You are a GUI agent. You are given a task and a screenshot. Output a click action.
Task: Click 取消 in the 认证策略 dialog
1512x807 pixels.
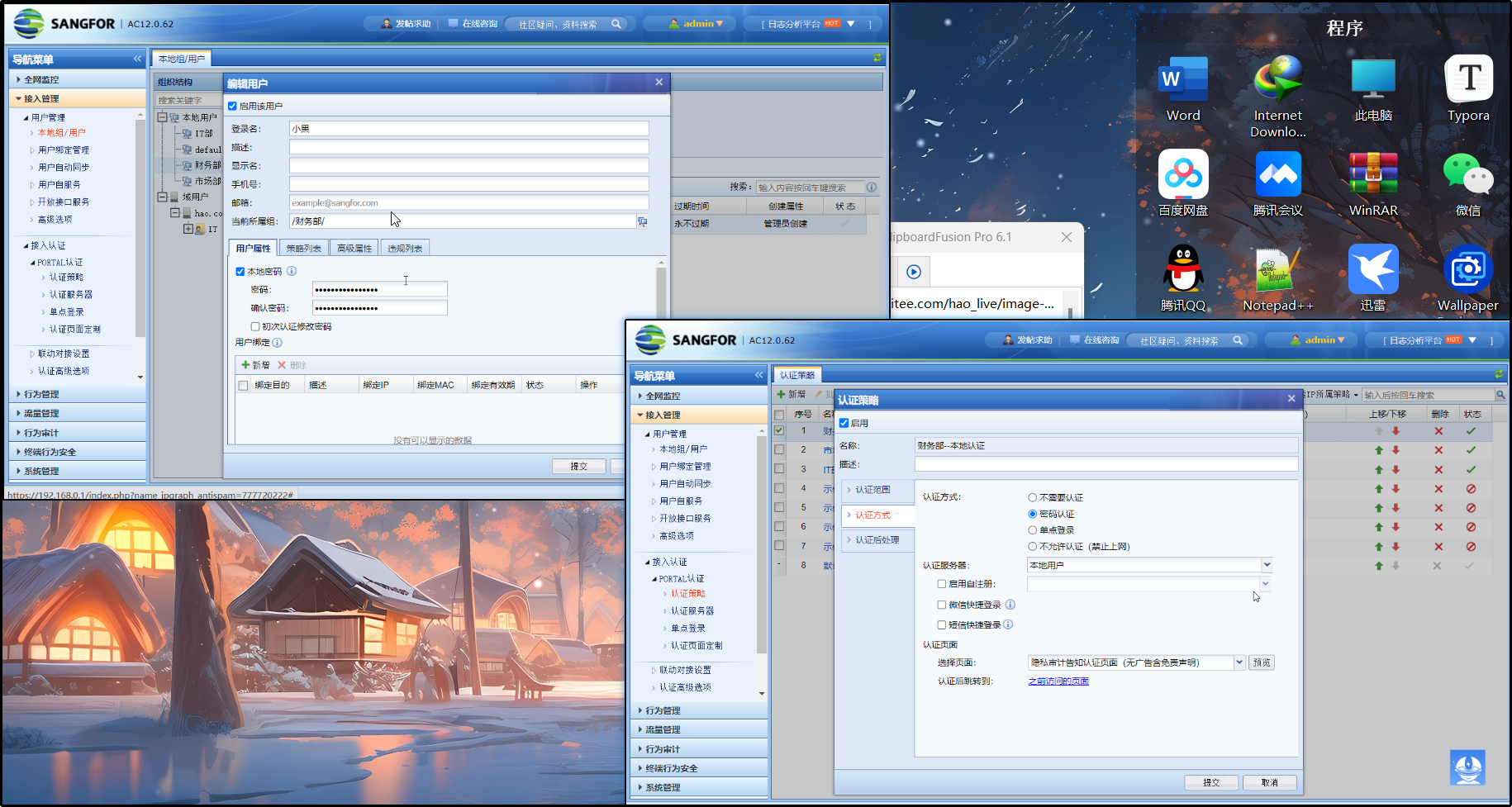1269,782
